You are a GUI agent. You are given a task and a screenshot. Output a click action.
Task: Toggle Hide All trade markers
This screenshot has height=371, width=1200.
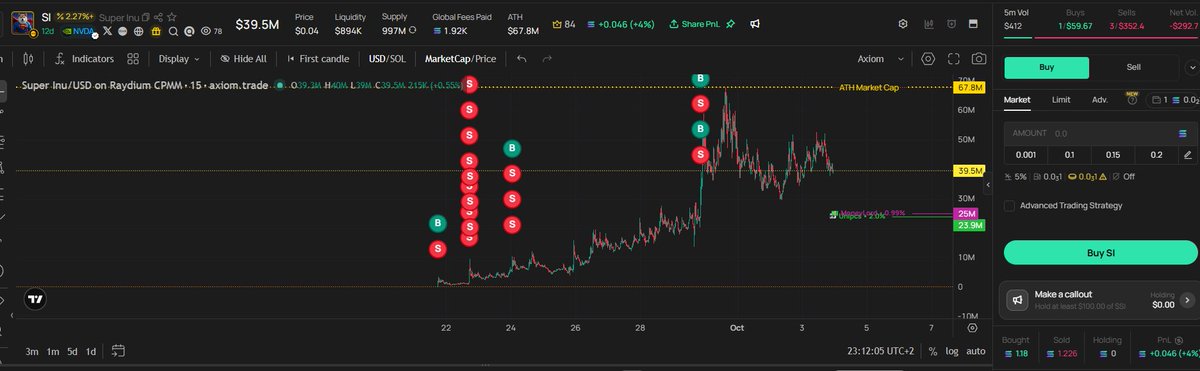tap(243, 59)
